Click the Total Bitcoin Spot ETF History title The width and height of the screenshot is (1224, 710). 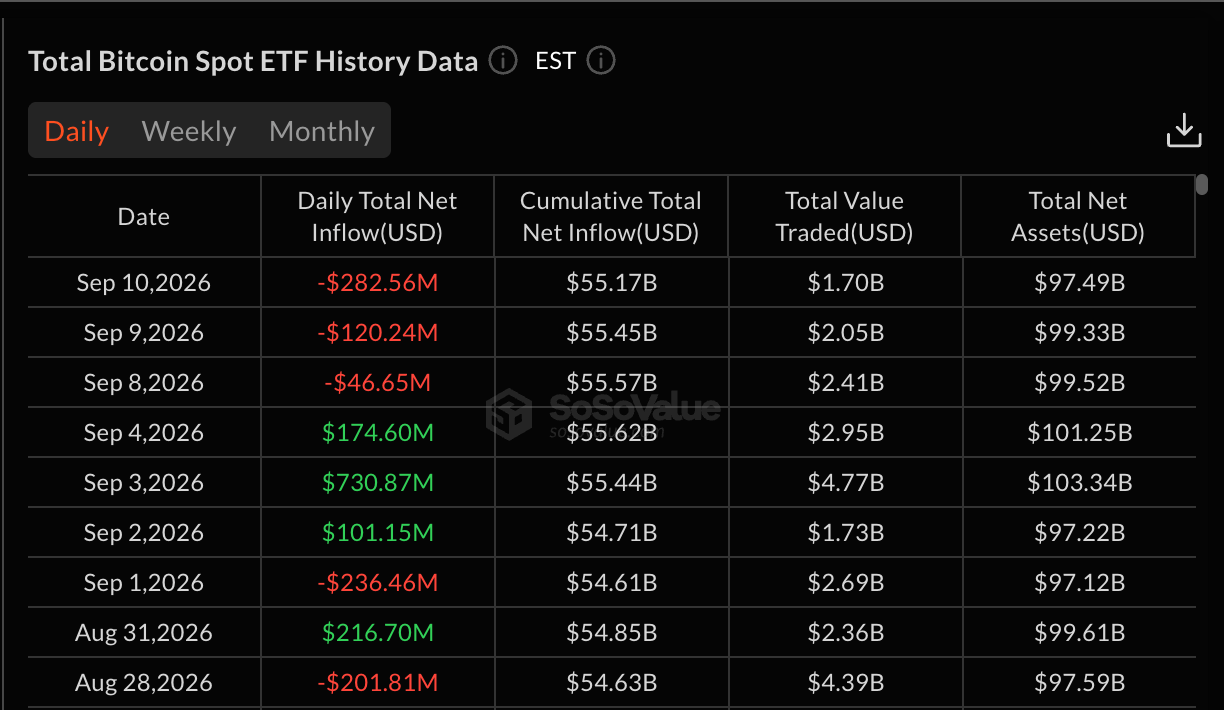tap(254, 61)
